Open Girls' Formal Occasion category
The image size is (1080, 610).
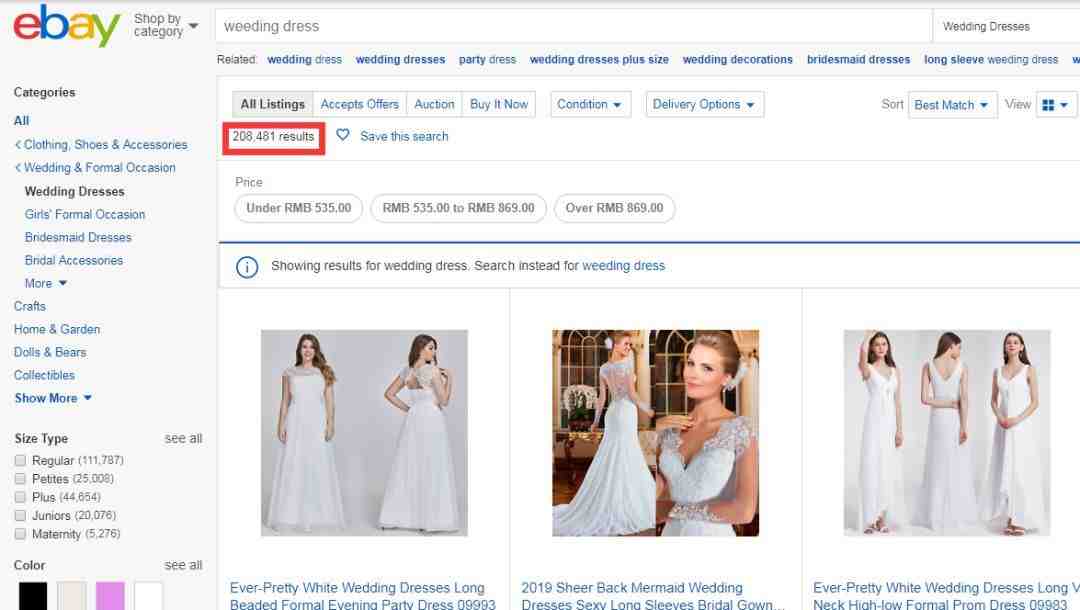(x=85, y=214)
